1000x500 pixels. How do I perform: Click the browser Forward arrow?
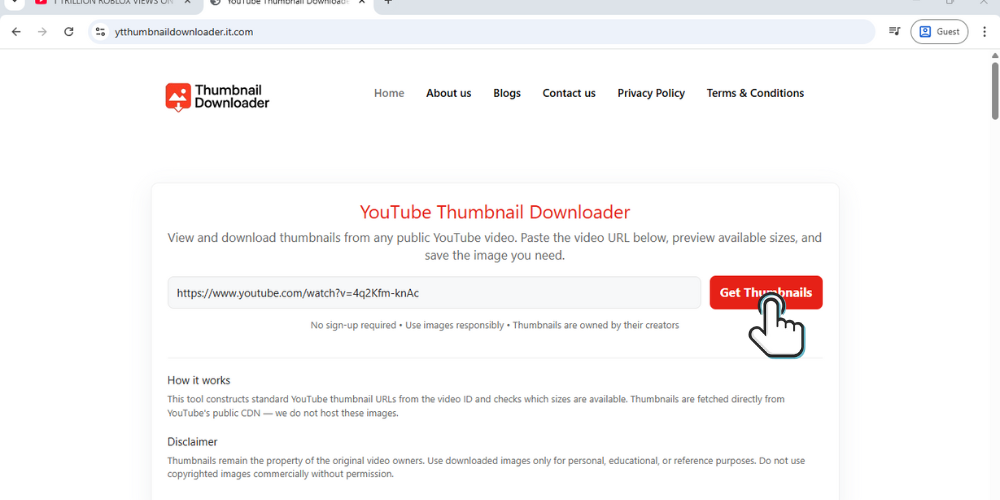coord(42,31)
